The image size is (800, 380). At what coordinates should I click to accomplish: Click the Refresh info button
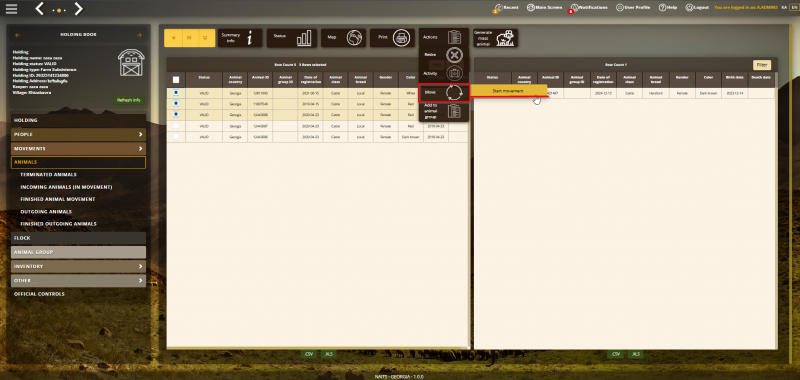pyautogui.click(x=129, y=100)
